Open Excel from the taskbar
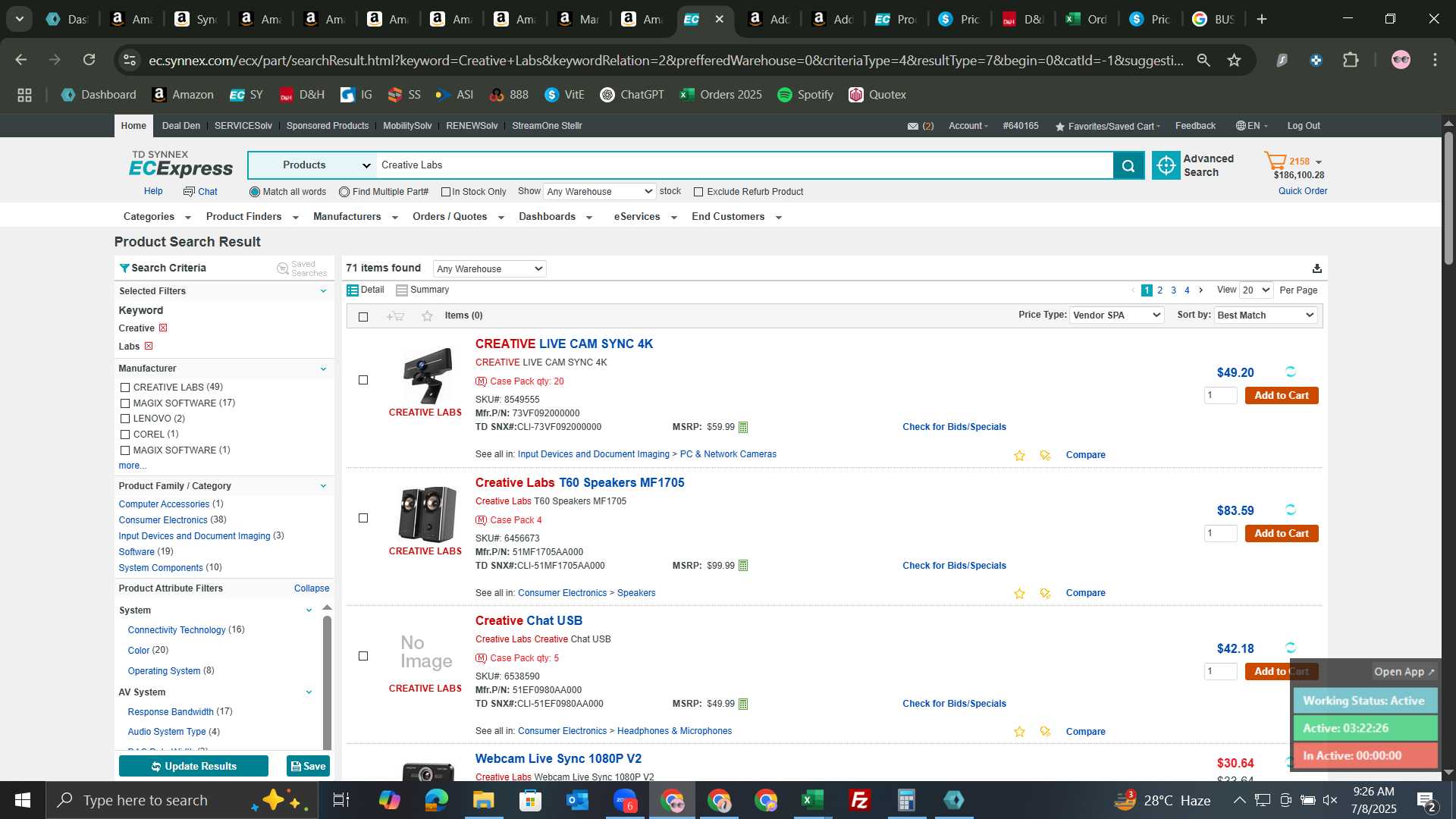The image size is (1456, 819). click(812, 800)
